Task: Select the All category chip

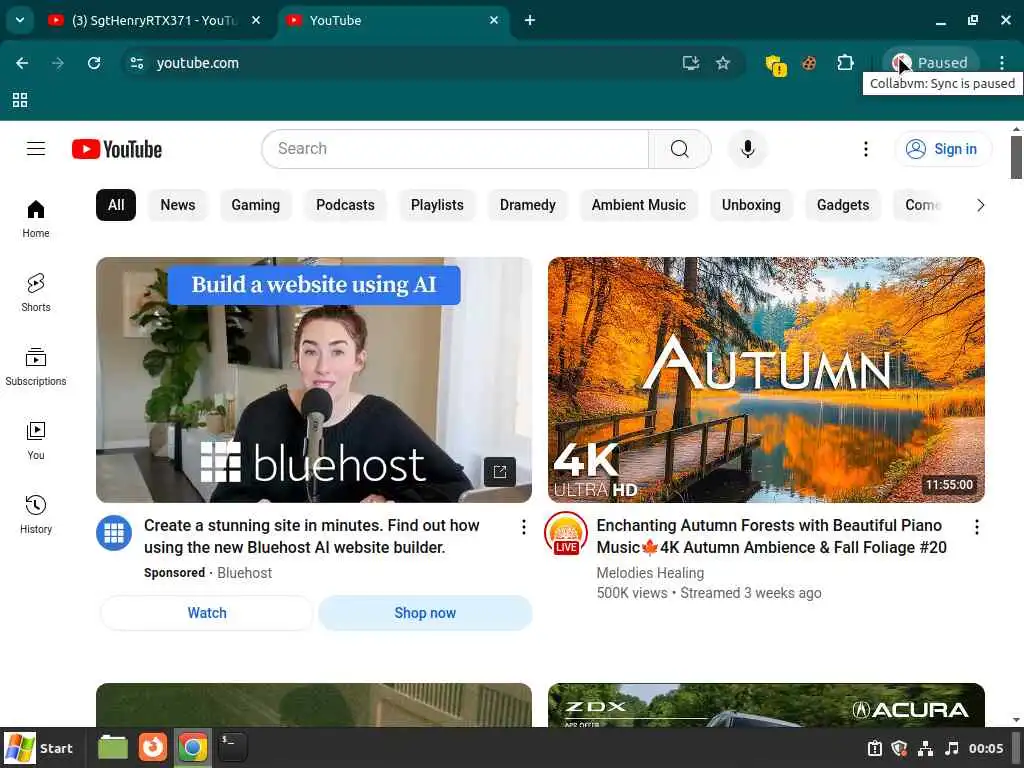Action: tap(116, 205)
